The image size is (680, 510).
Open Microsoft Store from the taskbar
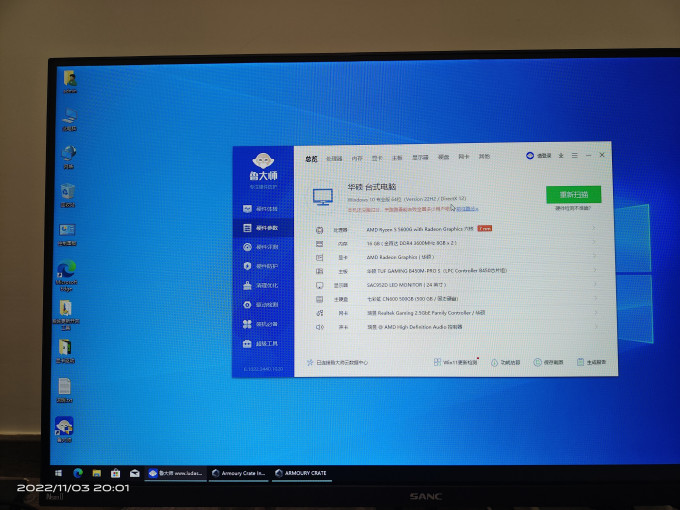tap(115, 473)
